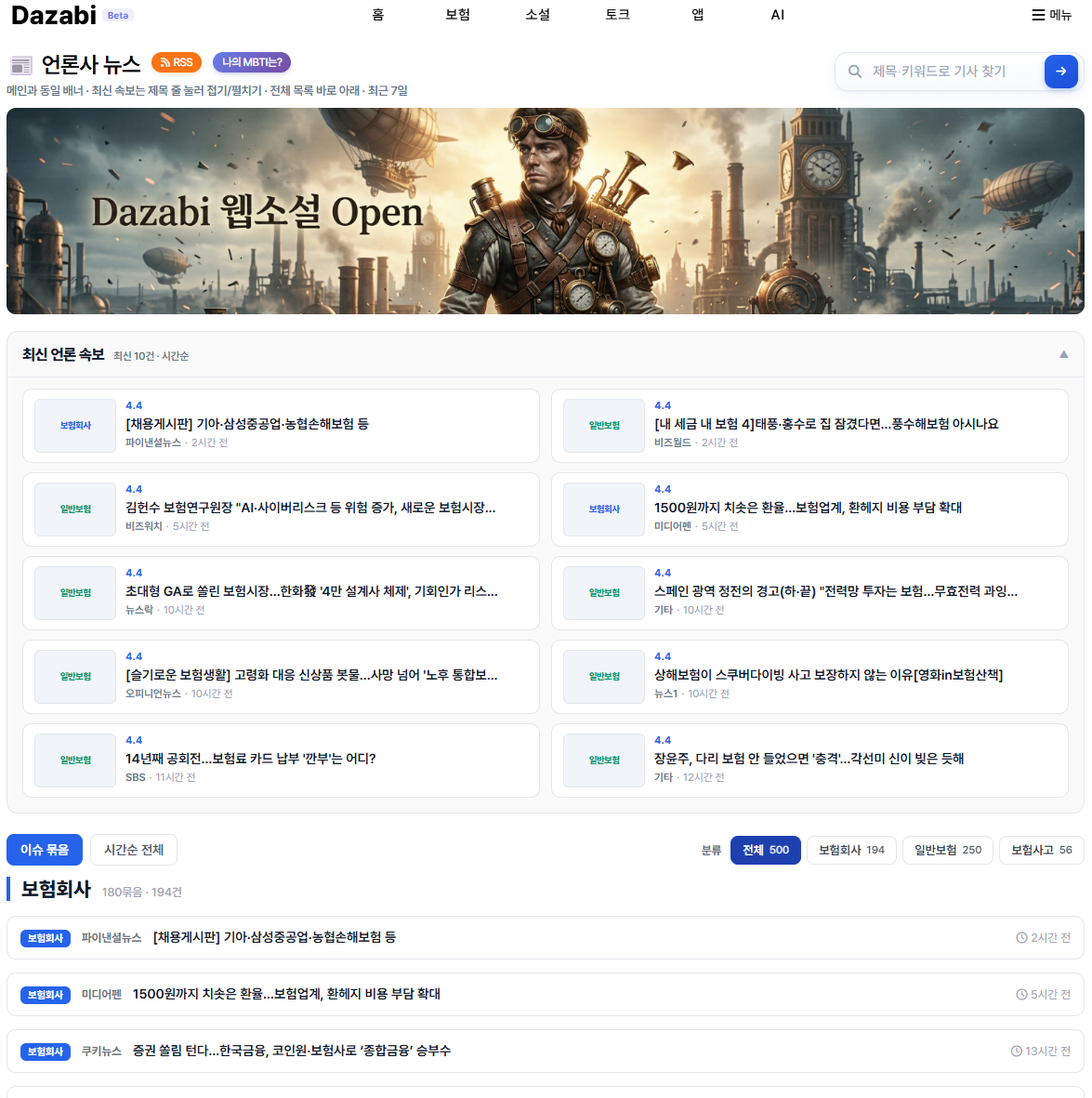Open the hamburger 메뉴 button
Image resolution: width=1092 pixels, height=1098 pixels.
pyautogui.click(x=1051, y=15)
